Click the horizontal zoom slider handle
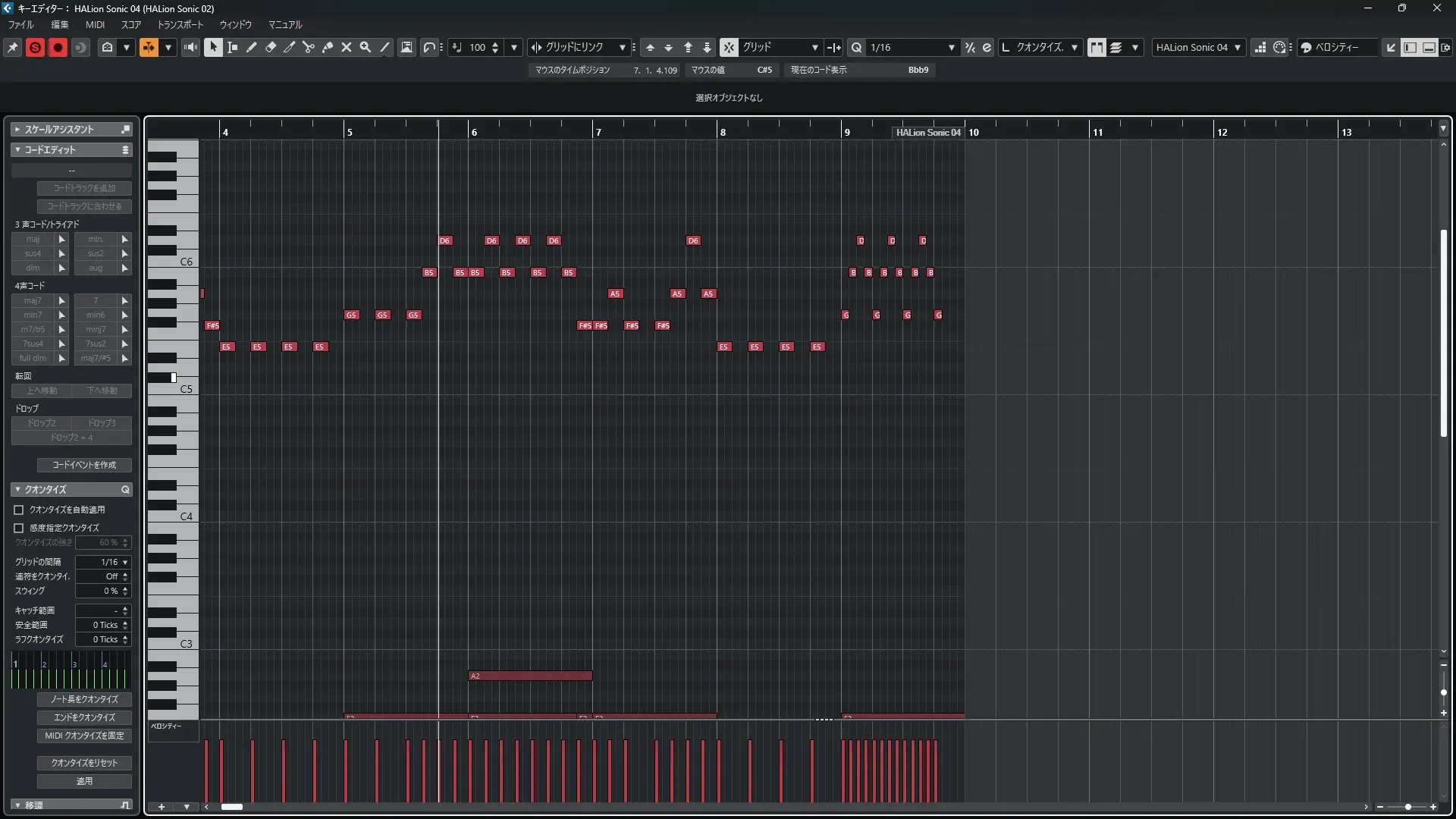The image size is (1456, 819). 1408,807
